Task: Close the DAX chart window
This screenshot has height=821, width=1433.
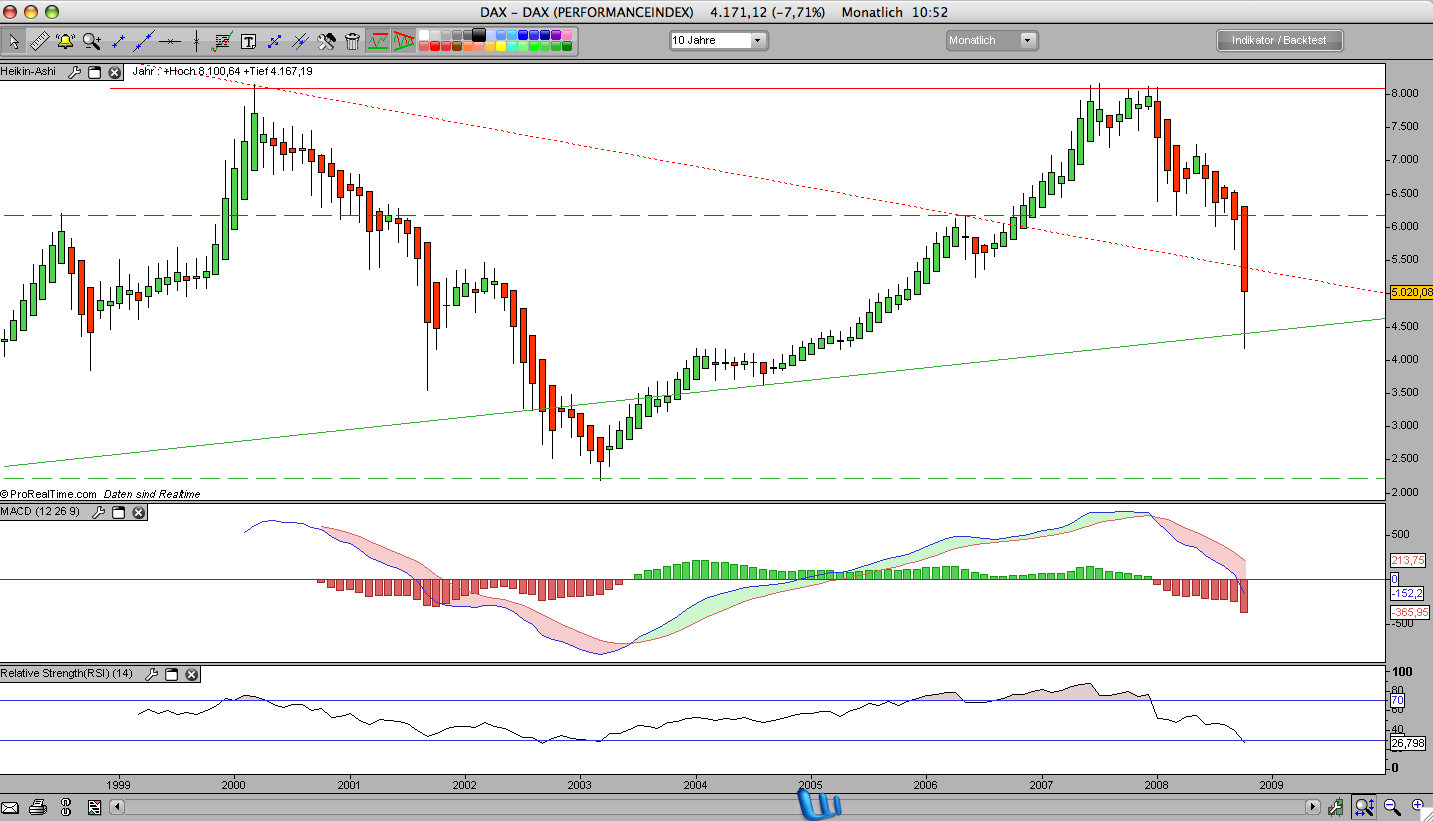Action: [x=9, y=12]
